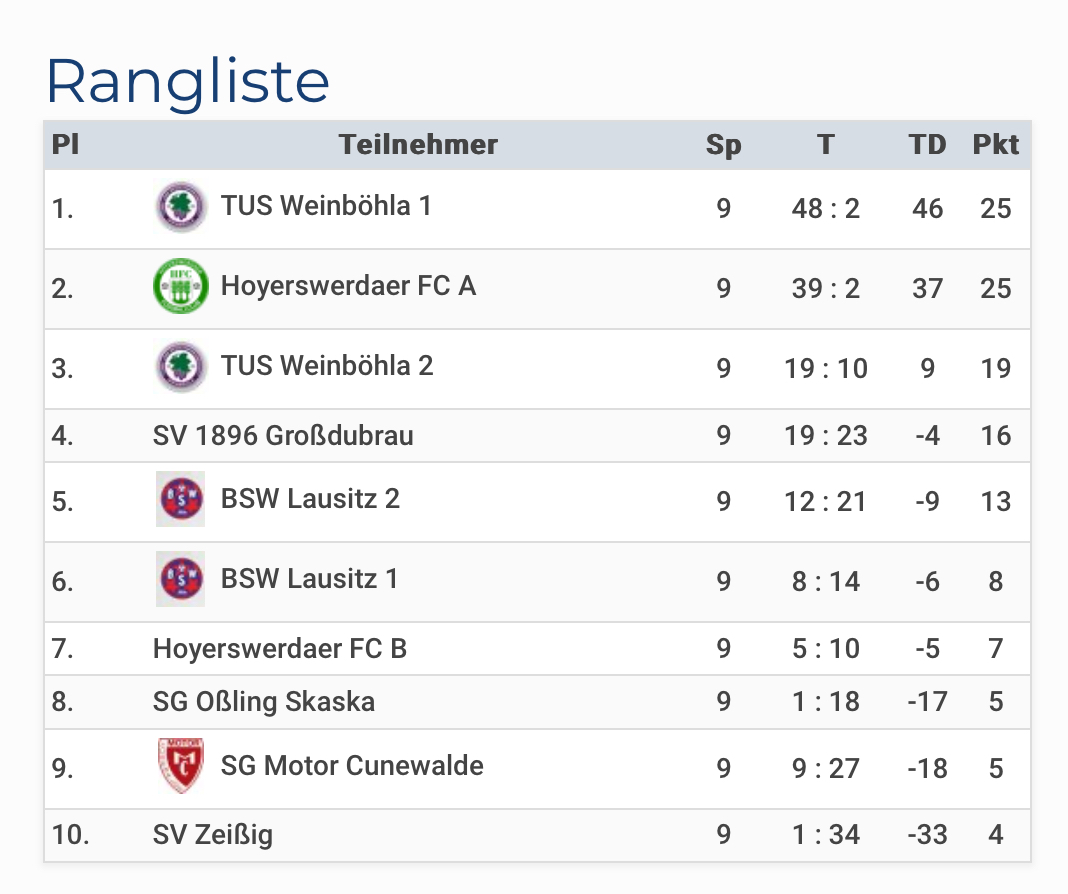Open the TUS Weinböhla 1 team name

[x=326, y=206]
